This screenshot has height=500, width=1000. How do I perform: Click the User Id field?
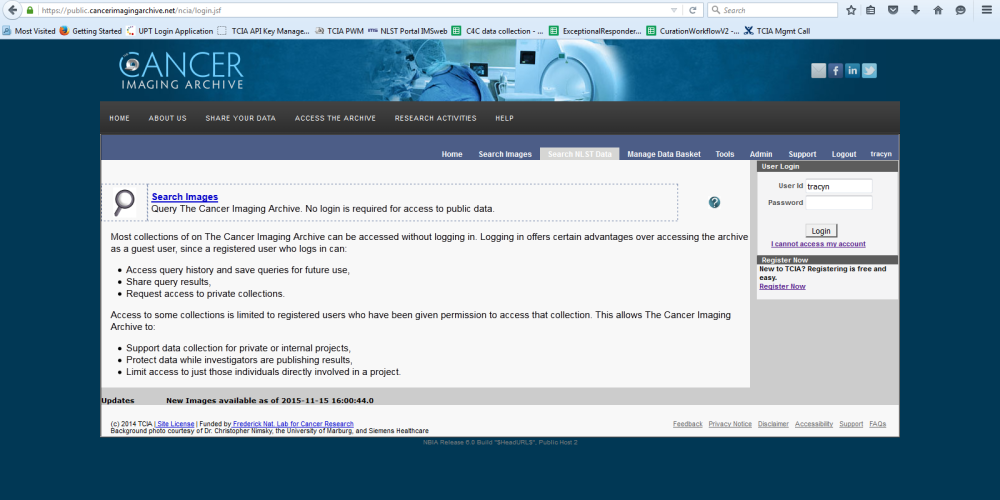tap(839, 186)
